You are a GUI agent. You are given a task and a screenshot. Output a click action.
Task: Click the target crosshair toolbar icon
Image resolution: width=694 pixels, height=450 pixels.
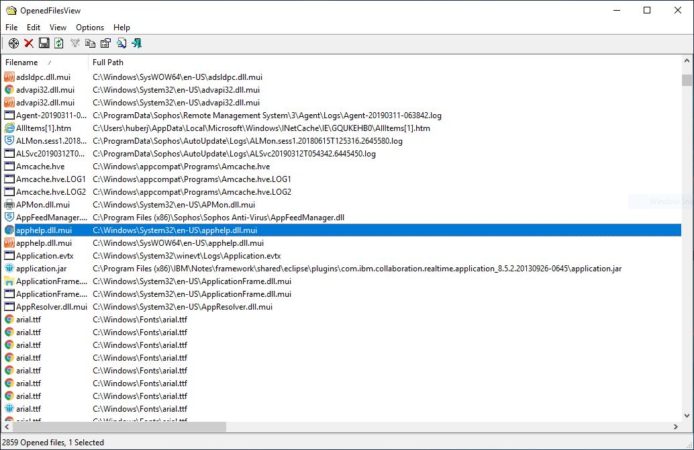click(13, 43)
